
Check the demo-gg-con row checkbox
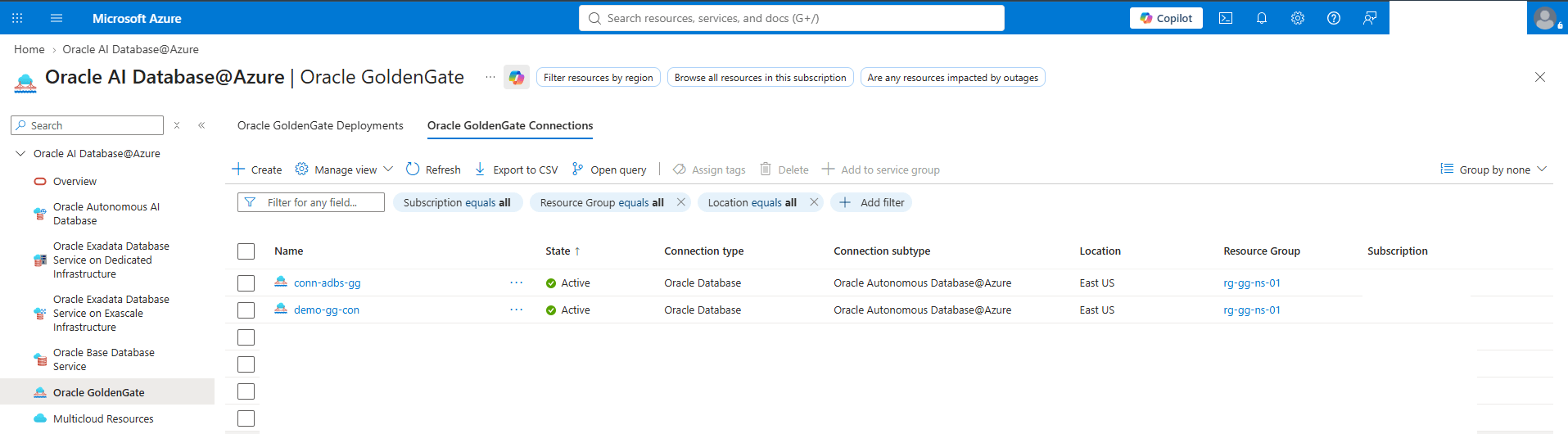(246, 310)
